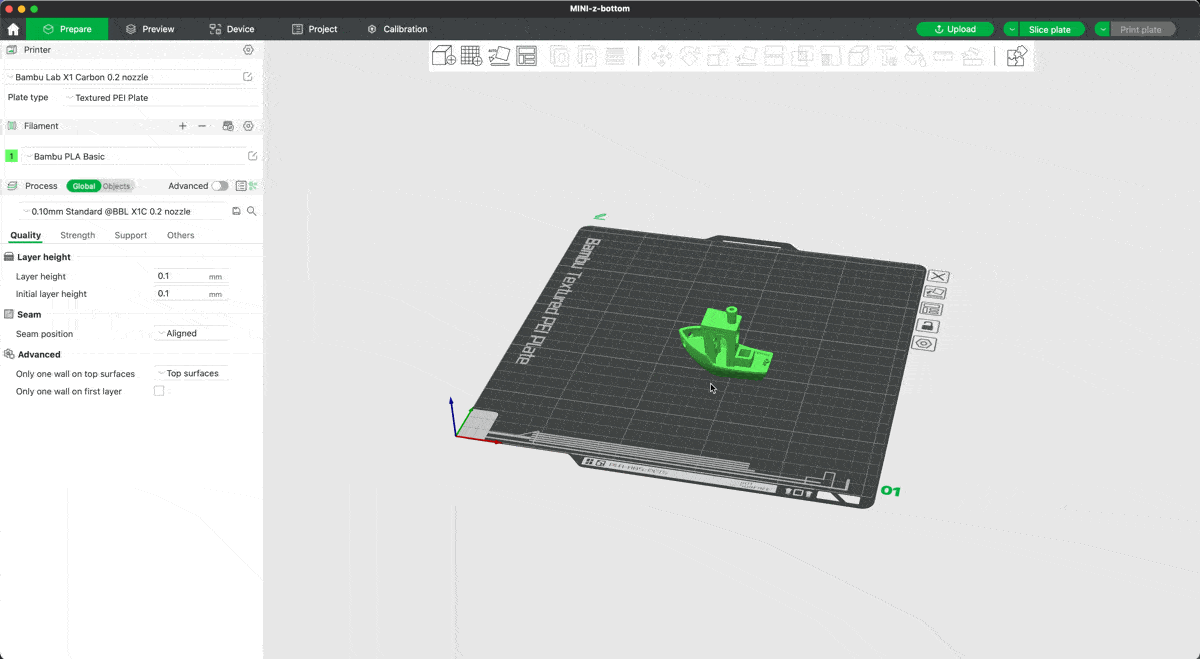
Task: Enable Only one wall on first layer
Action: 159,391
